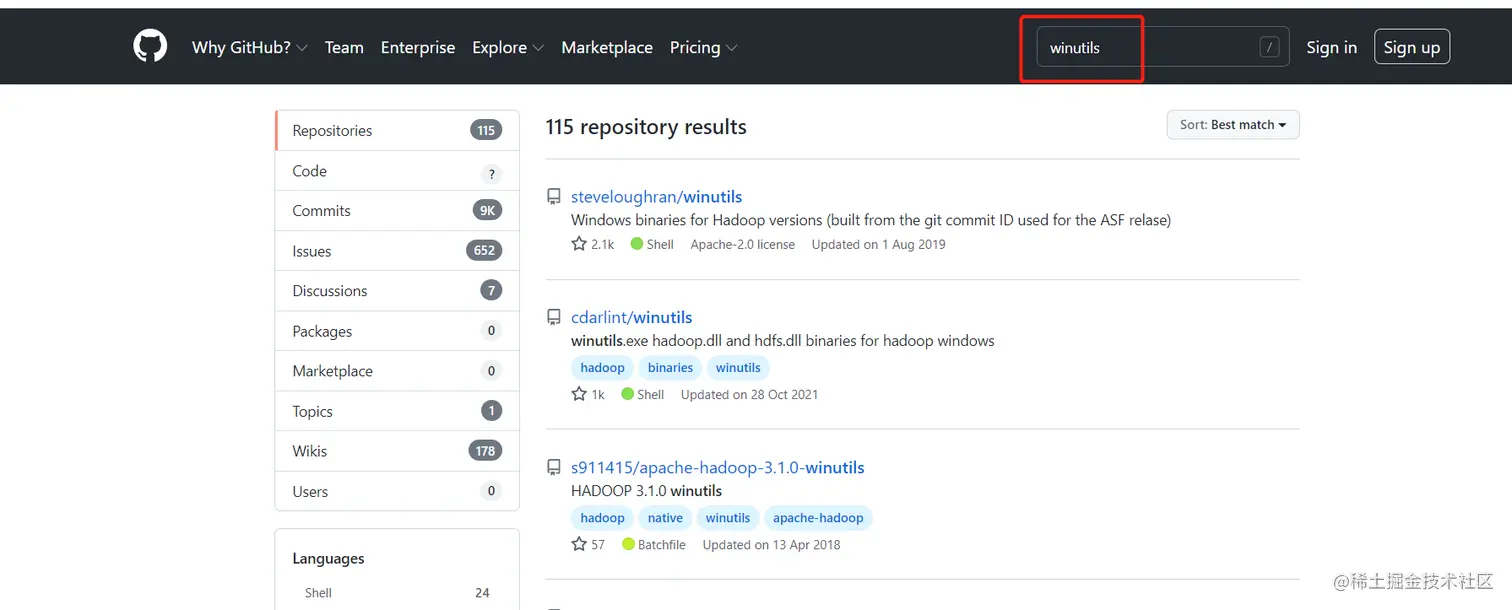
Task: Select Marketplace in the sidebar filters
Action: 397,371
